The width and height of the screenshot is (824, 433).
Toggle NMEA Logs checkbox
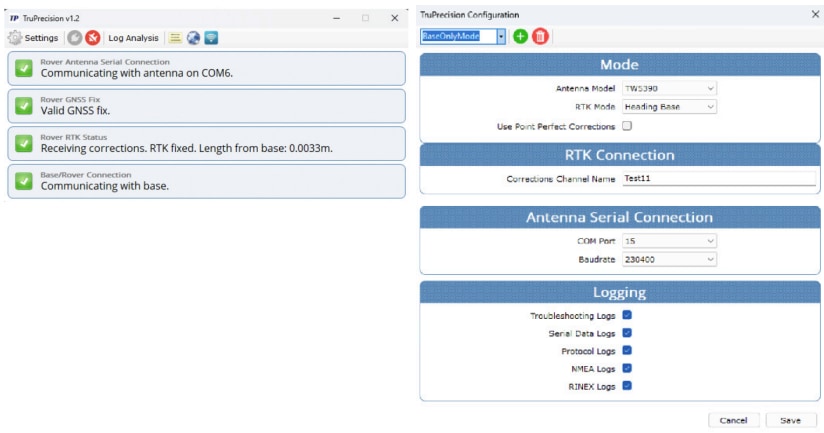627,368
